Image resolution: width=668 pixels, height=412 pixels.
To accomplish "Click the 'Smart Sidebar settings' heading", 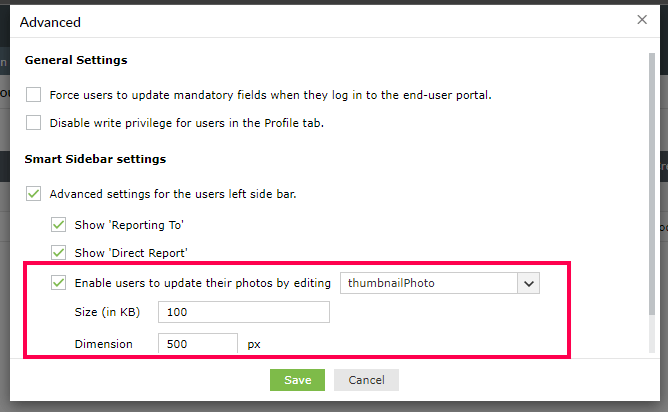I will pos(95,159).
